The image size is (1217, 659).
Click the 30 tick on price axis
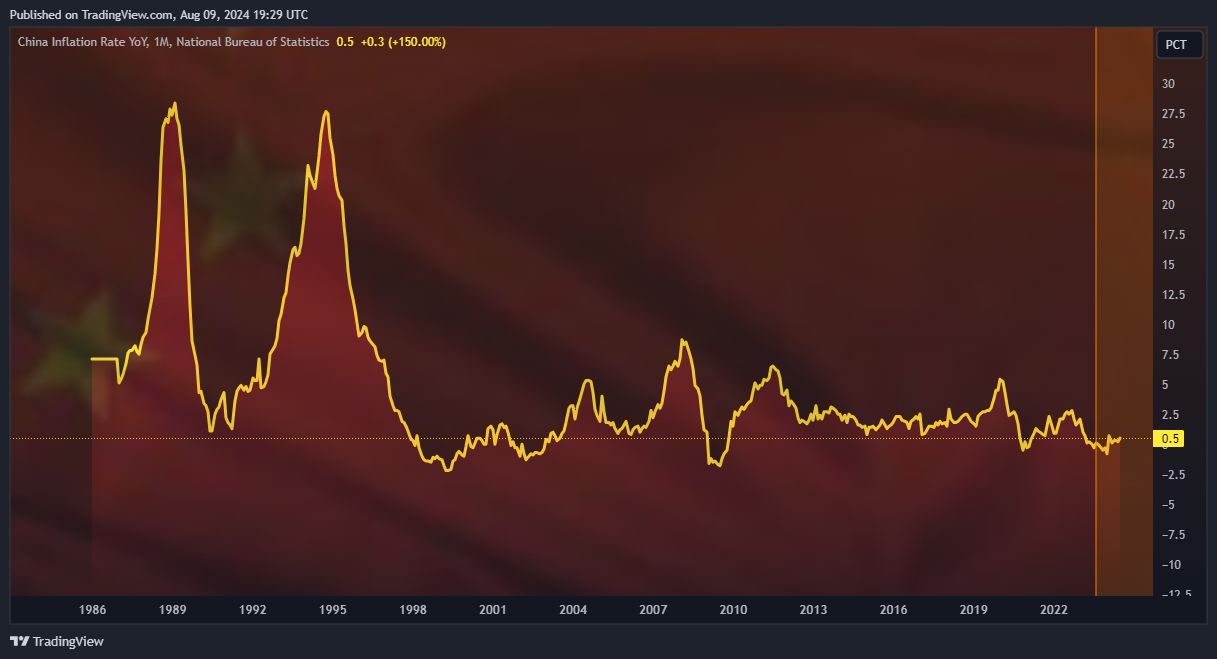1168,84
